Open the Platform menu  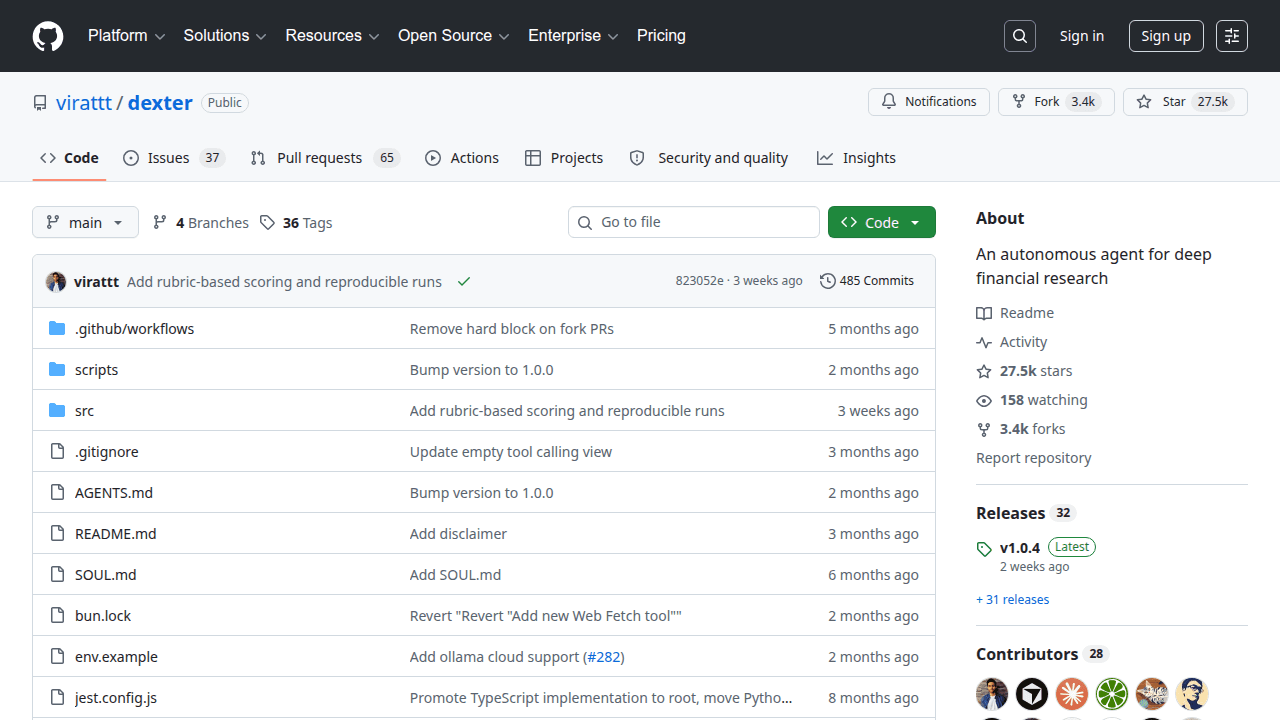126,36
